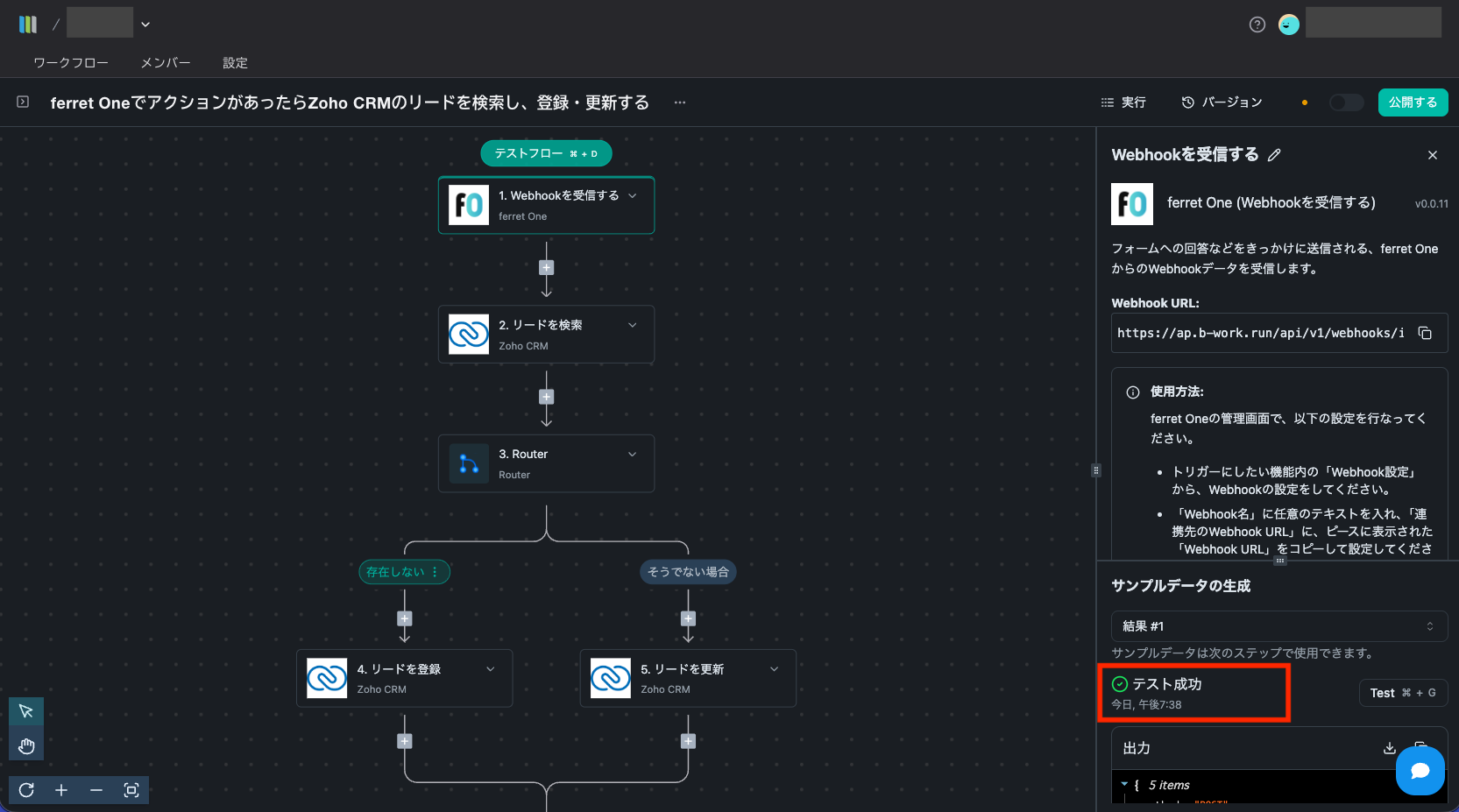Image resolution: width=1459 pixels, height=812 pixels.
Task: Click the fit-to-view canvas icon
Action: pos(131,790)
